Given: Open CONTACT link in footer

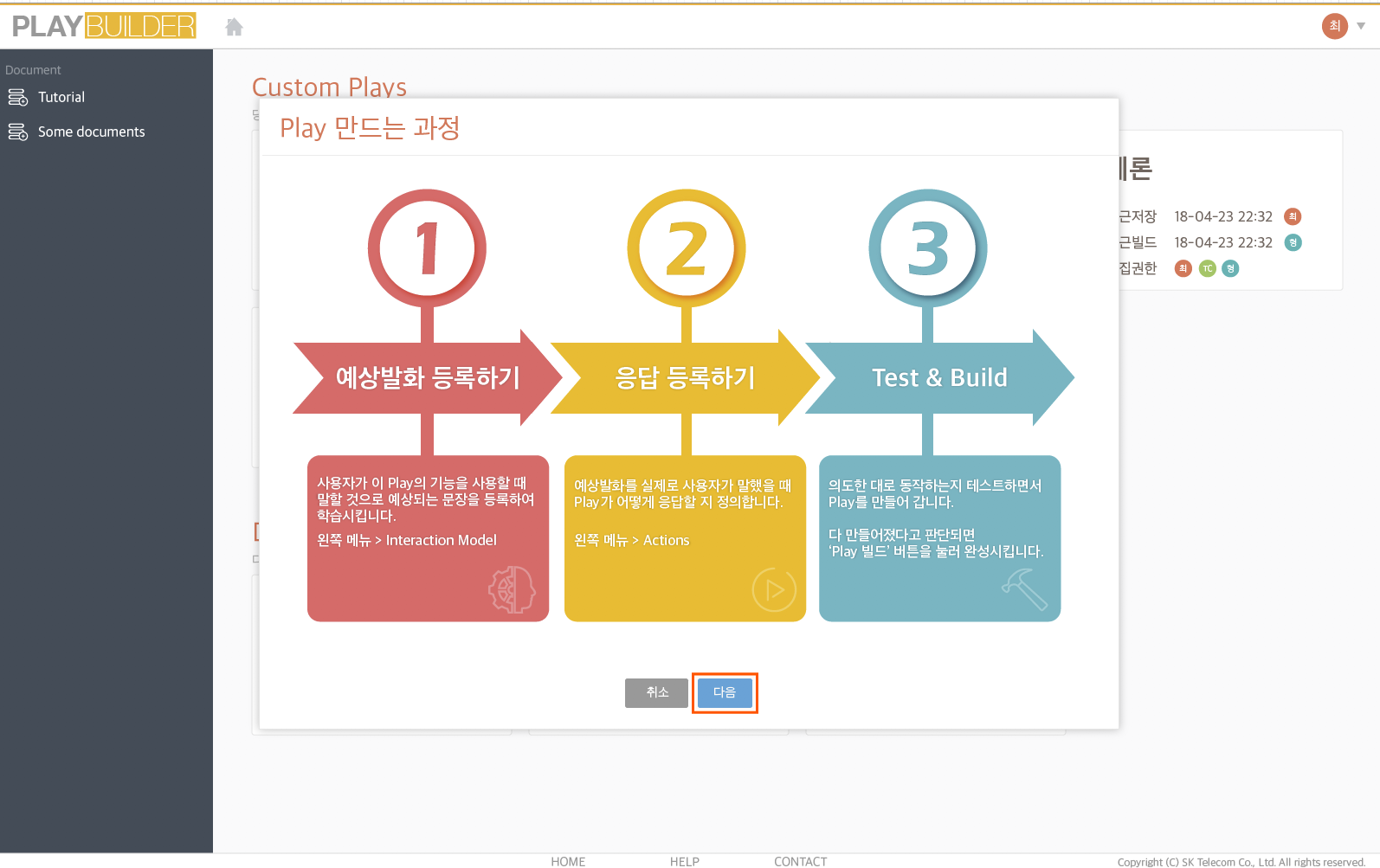Looking at the screenshot, I should (x=800, y=861).
